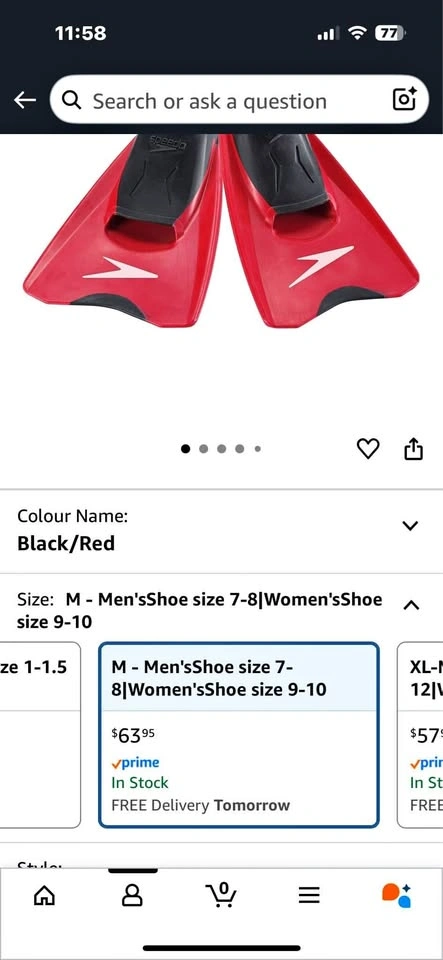The height and width of the screenshot is (960, 443).
Task: Collapse the Size section chevron
Action: click(411, 605)
